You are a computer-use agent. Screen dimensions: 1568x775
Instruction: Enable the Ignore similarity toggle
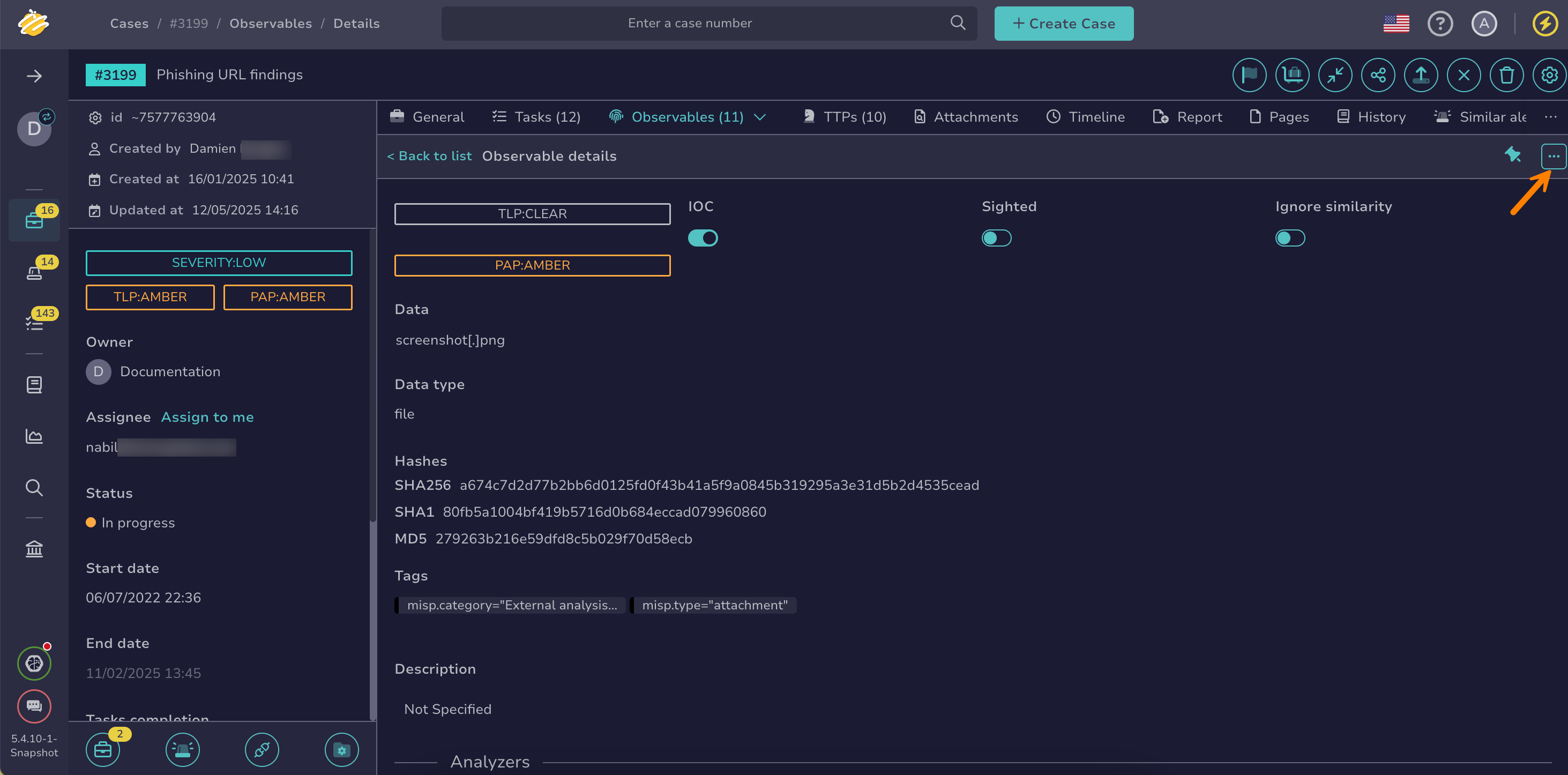1289,238
